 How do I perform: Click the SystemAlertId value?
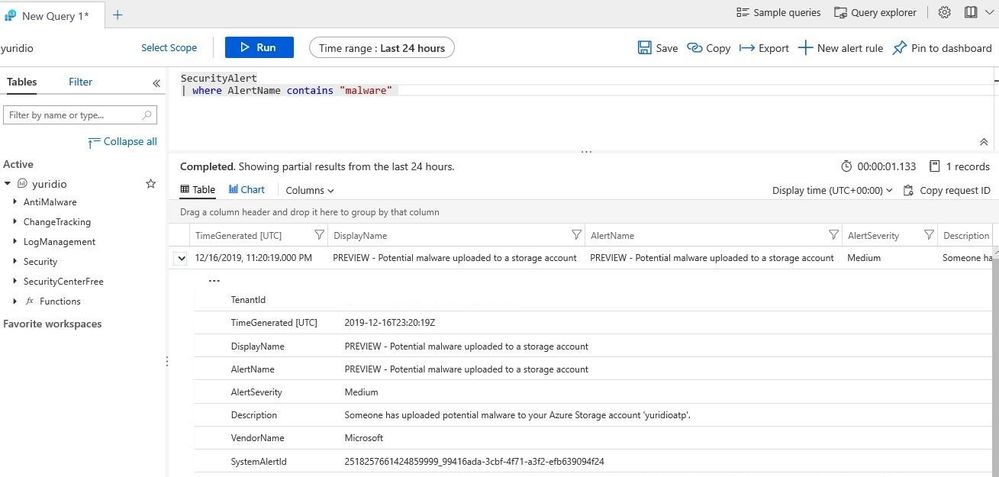click(474, 461)
